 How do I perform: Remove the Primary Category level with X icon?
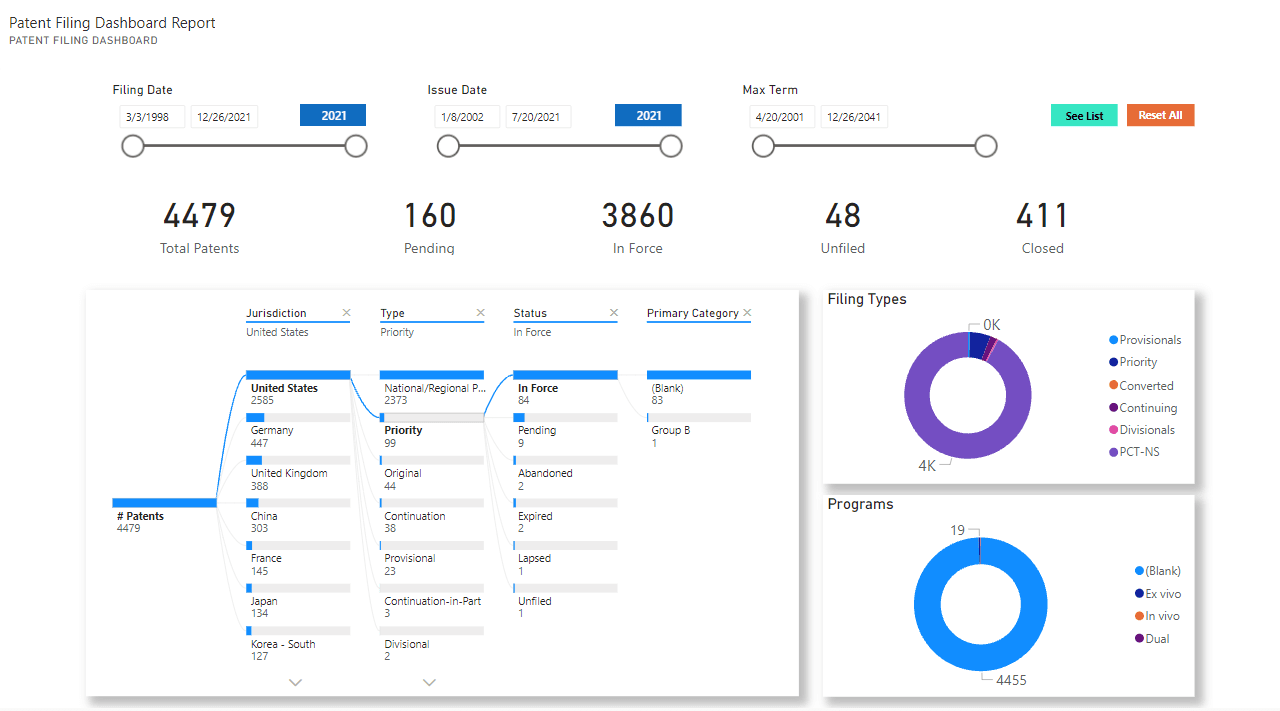747,313
